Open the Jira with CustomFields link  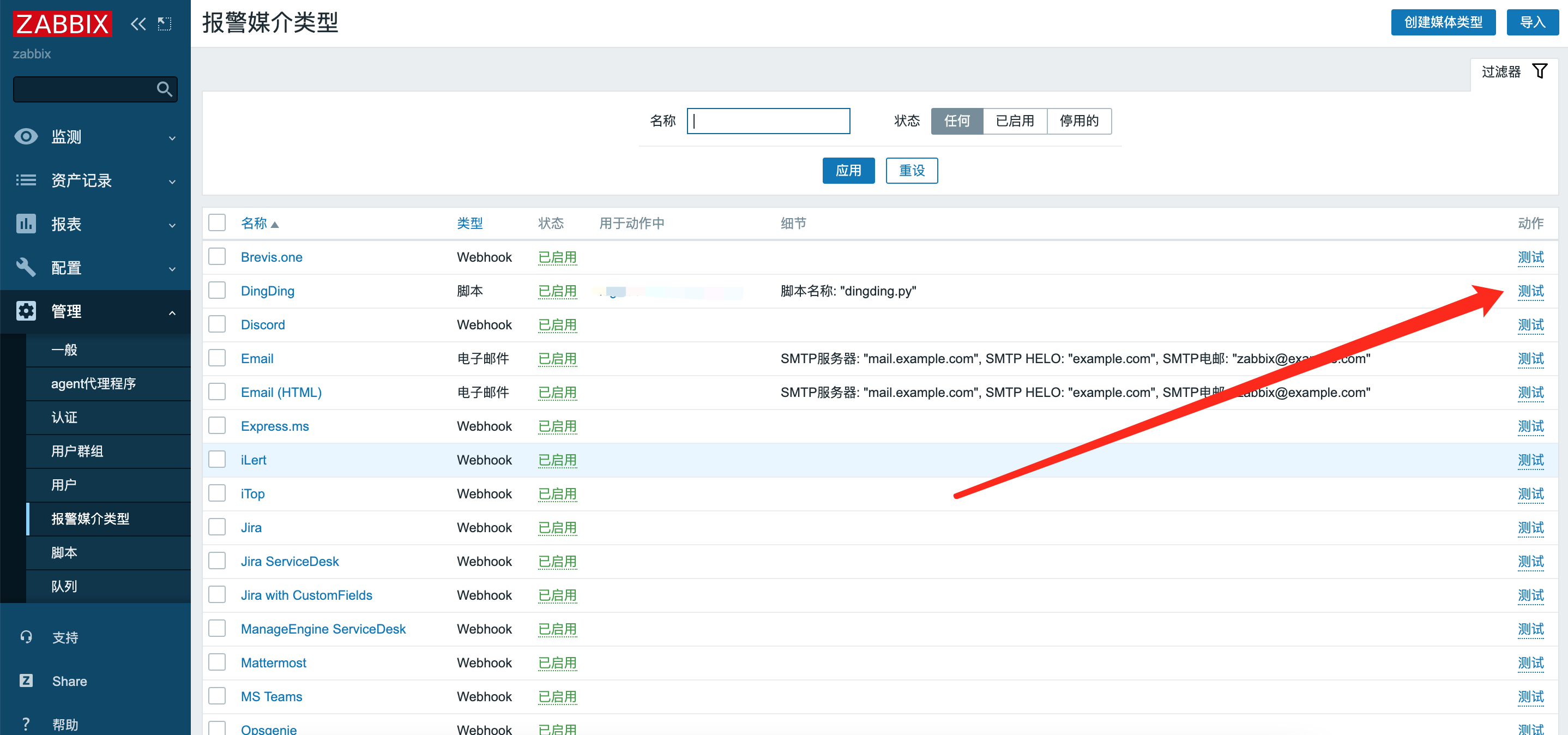tap(306, 595)
